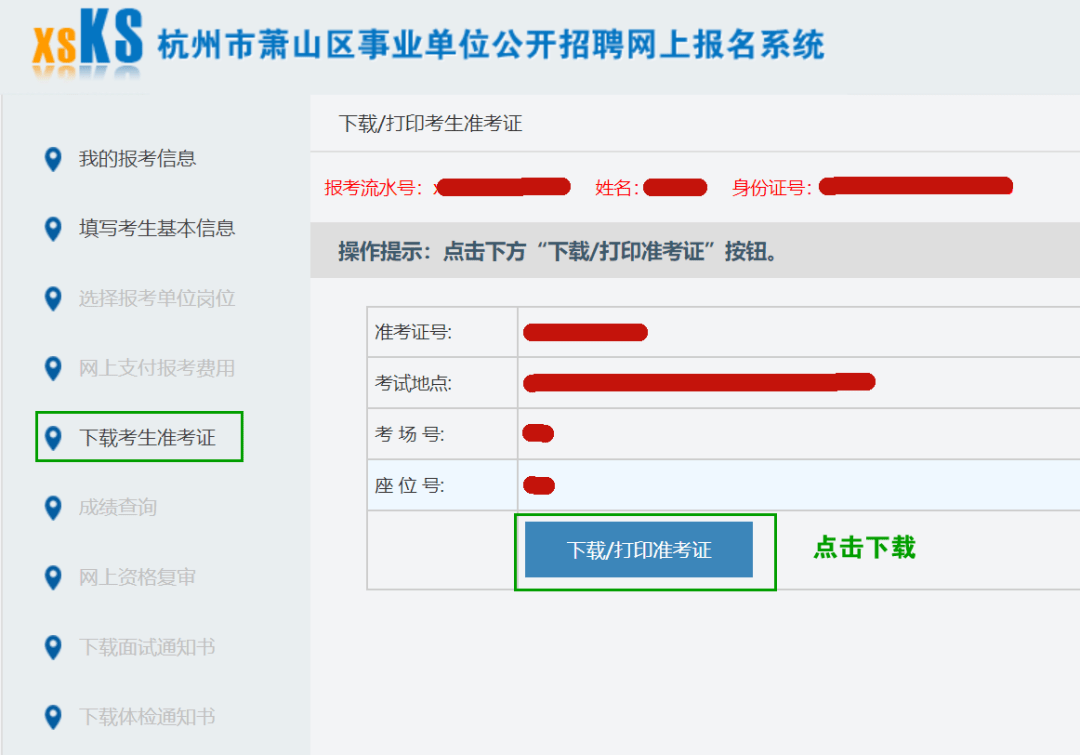Open 下载面试通知书 in sidebar

pos(147,647)
